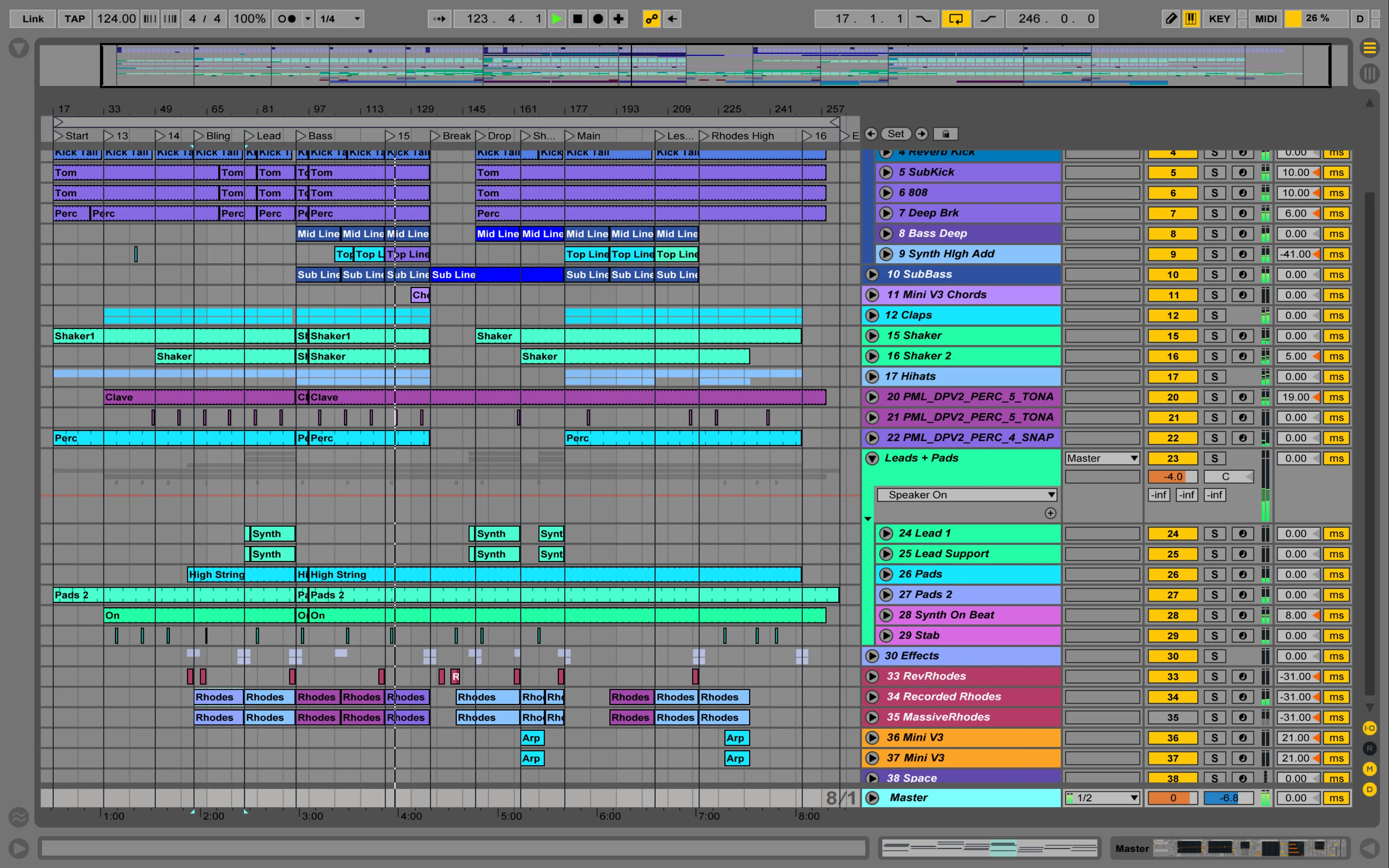Arm the 5 SubKick track
This screenshot has width=1389, height=868.
tap(1243, 172)
